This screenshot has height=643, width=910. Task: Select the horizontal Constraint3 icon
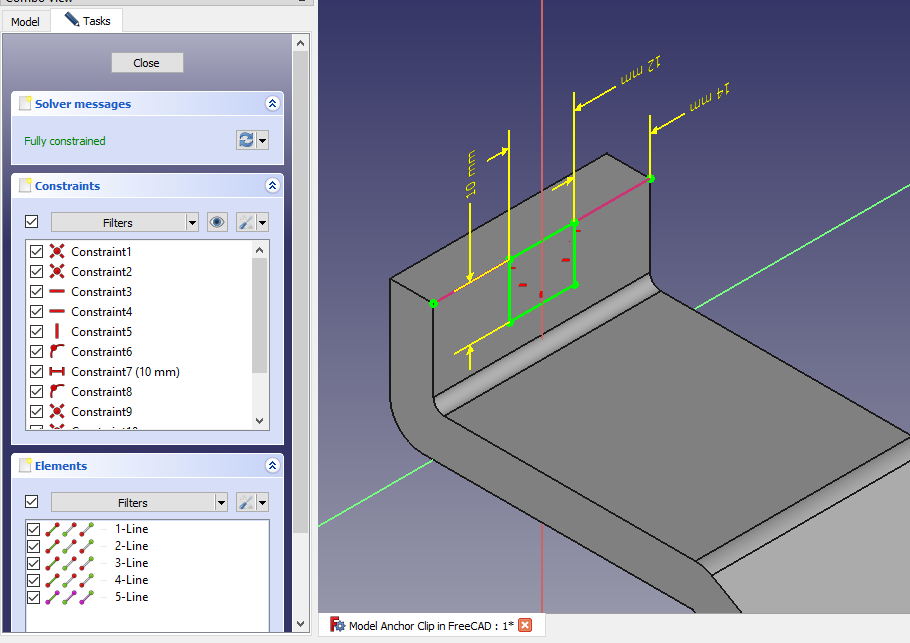pos(57,292)
